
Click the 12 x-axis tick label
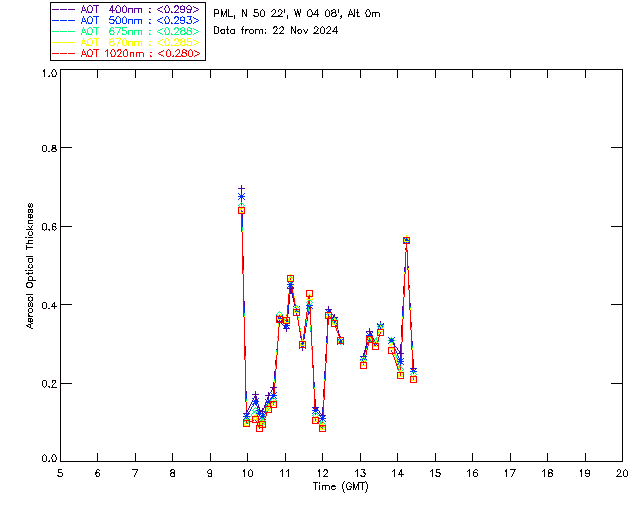point(322,473)
